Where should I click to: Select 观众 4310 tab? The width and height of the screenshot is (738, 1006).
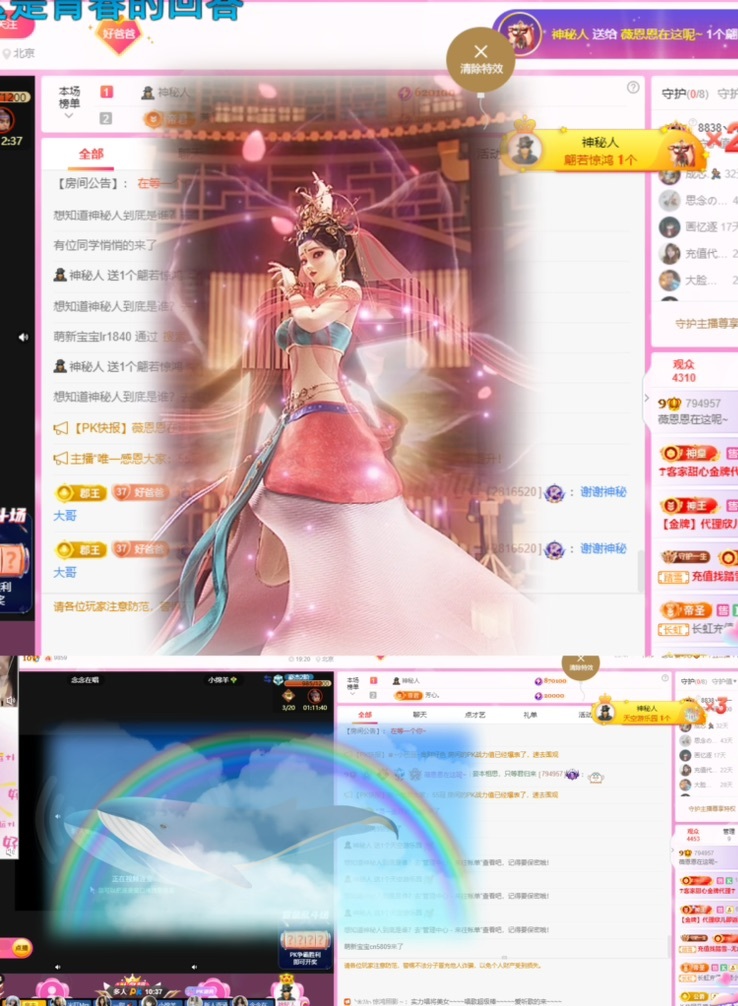(x=683, y=371)
